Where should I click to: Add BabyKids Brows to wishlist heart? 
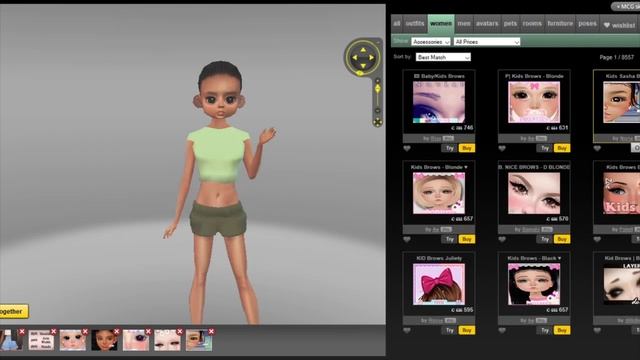(407, 149)
